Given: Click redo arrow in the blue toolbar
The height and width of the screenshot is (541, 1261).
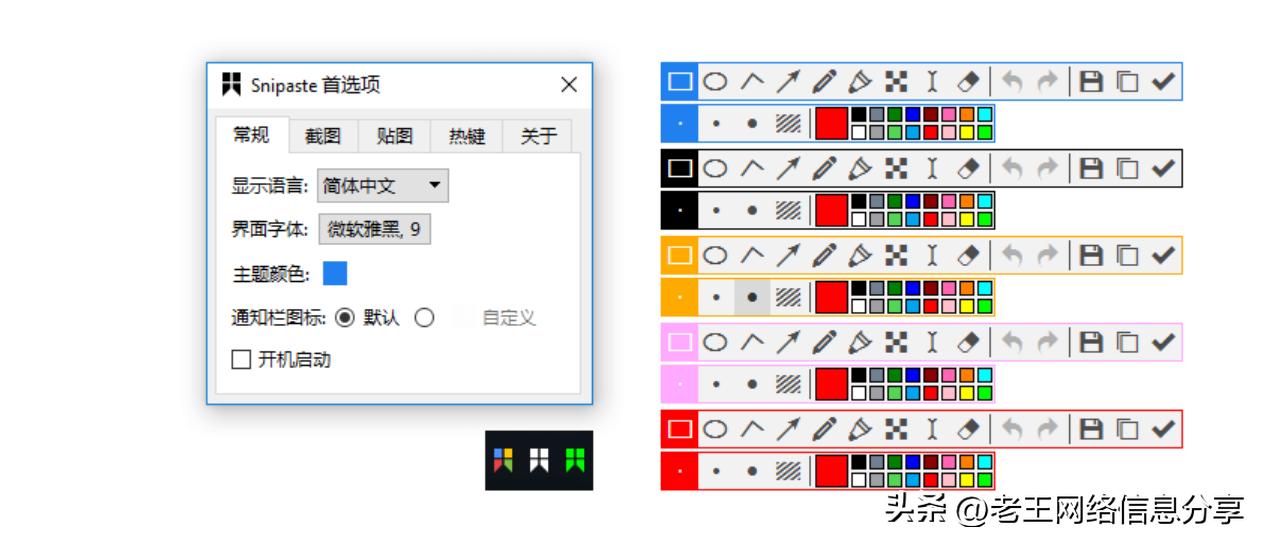Looking at the screenshot, I should [x=1047, y=82].
